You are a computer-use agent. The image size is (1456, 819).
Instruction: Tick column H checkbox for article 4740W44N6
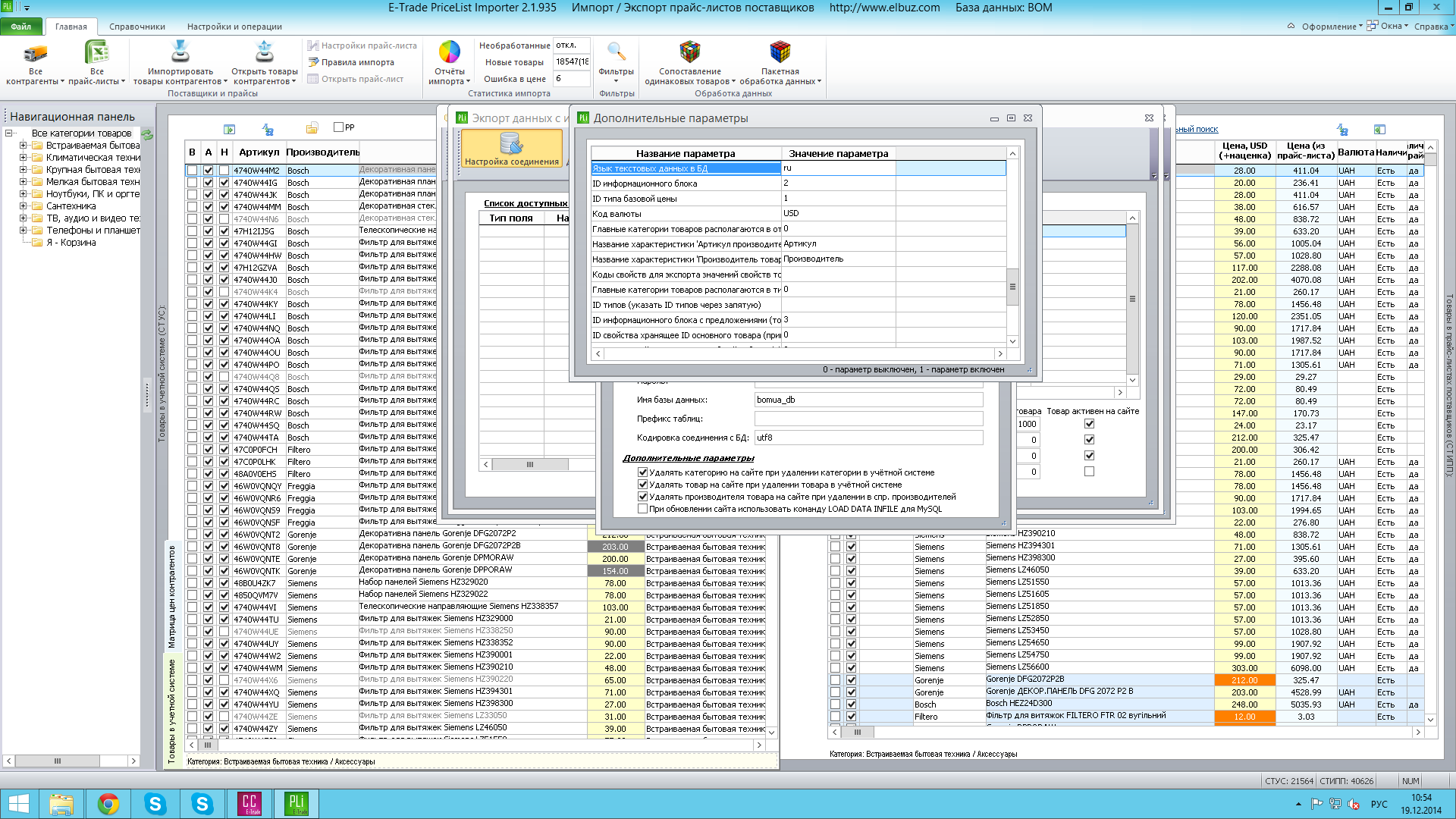tap(224, 219)
